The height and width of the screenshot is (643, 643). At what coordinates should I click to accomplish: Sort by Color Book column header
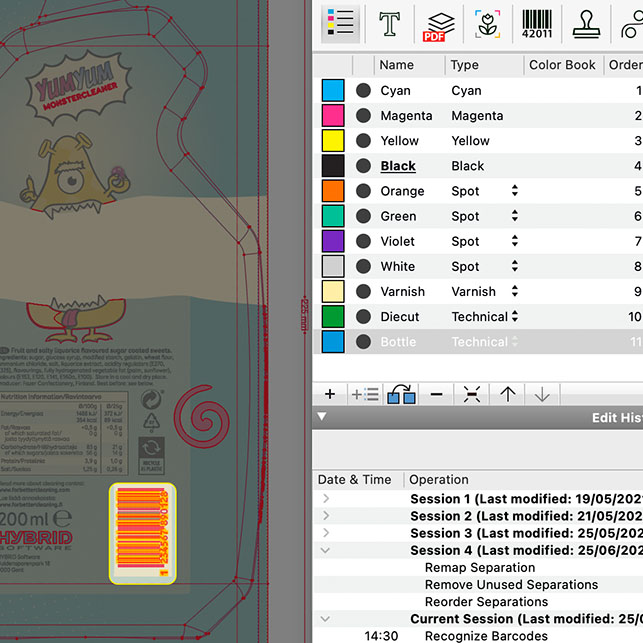(x=563, y=65)
